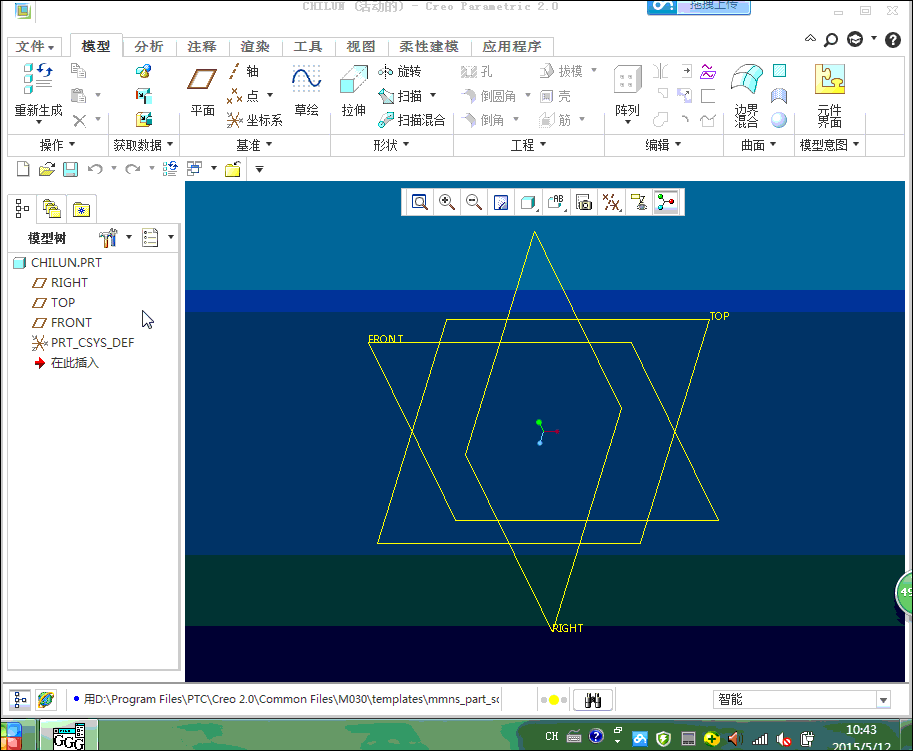Open the Component Interface (元件界面) tool

(830, 95)
